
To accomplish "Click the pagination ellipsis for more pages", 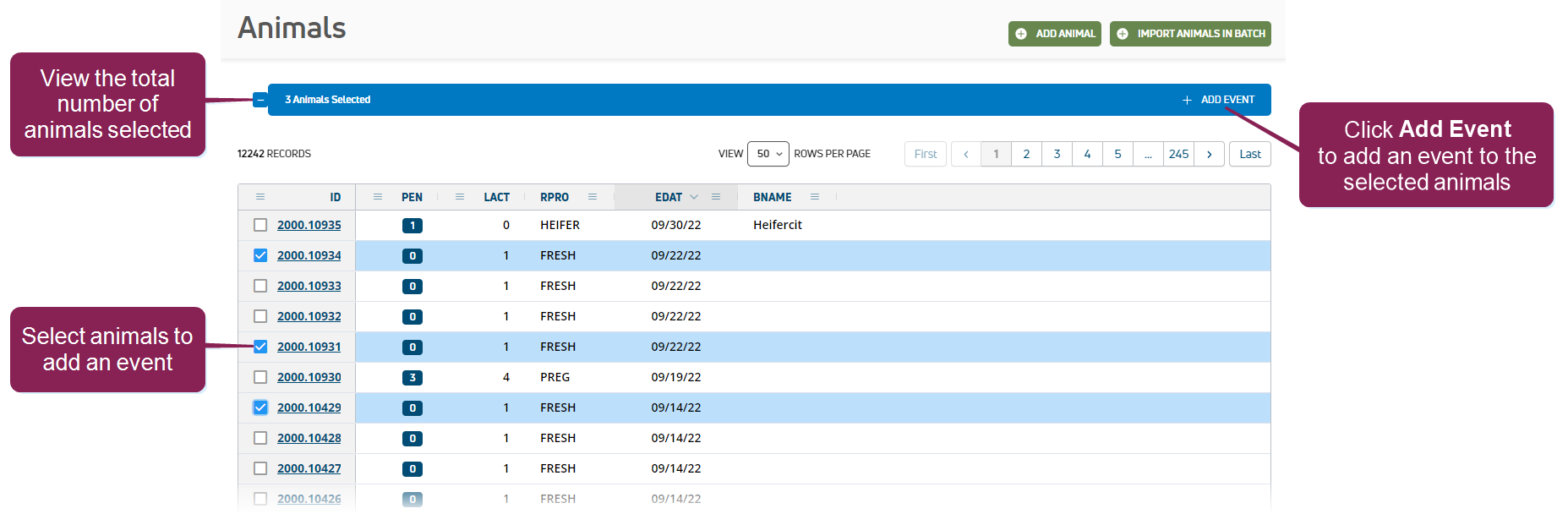I will 1148,154.
